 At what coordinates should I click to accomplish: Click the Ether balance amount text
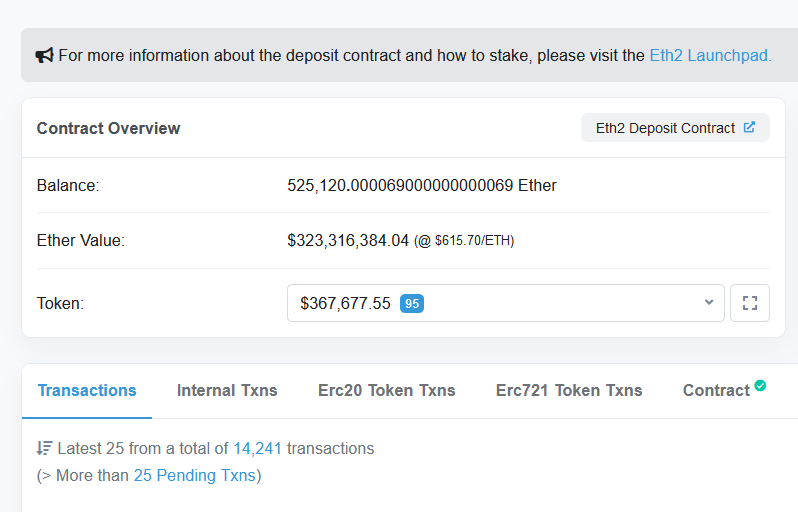point(421,185)
